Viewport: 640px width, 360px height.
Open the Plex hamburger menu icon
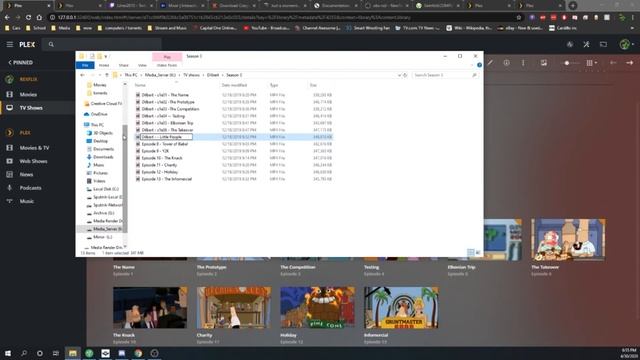(x=9, y=44)
